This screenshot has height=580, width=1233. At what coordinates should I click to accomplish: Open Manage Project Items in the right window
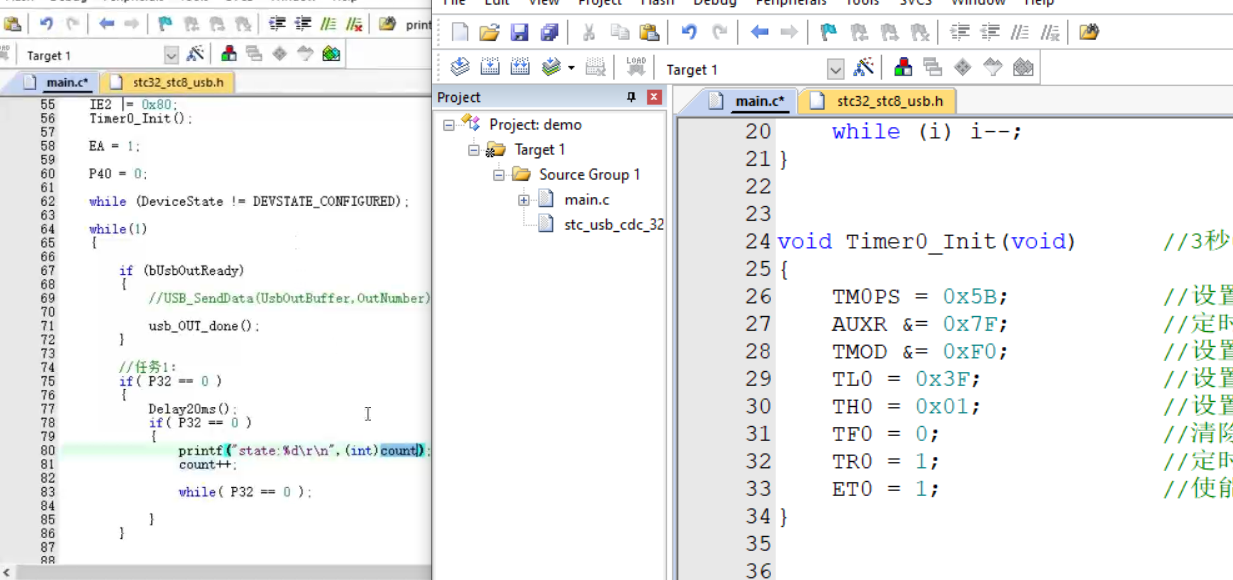pyautogui.click(x=903, y=68)
